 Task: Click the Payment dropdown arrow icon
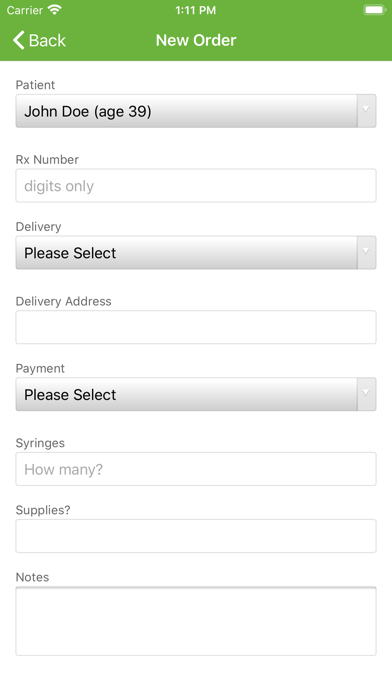tap(366, 394)
